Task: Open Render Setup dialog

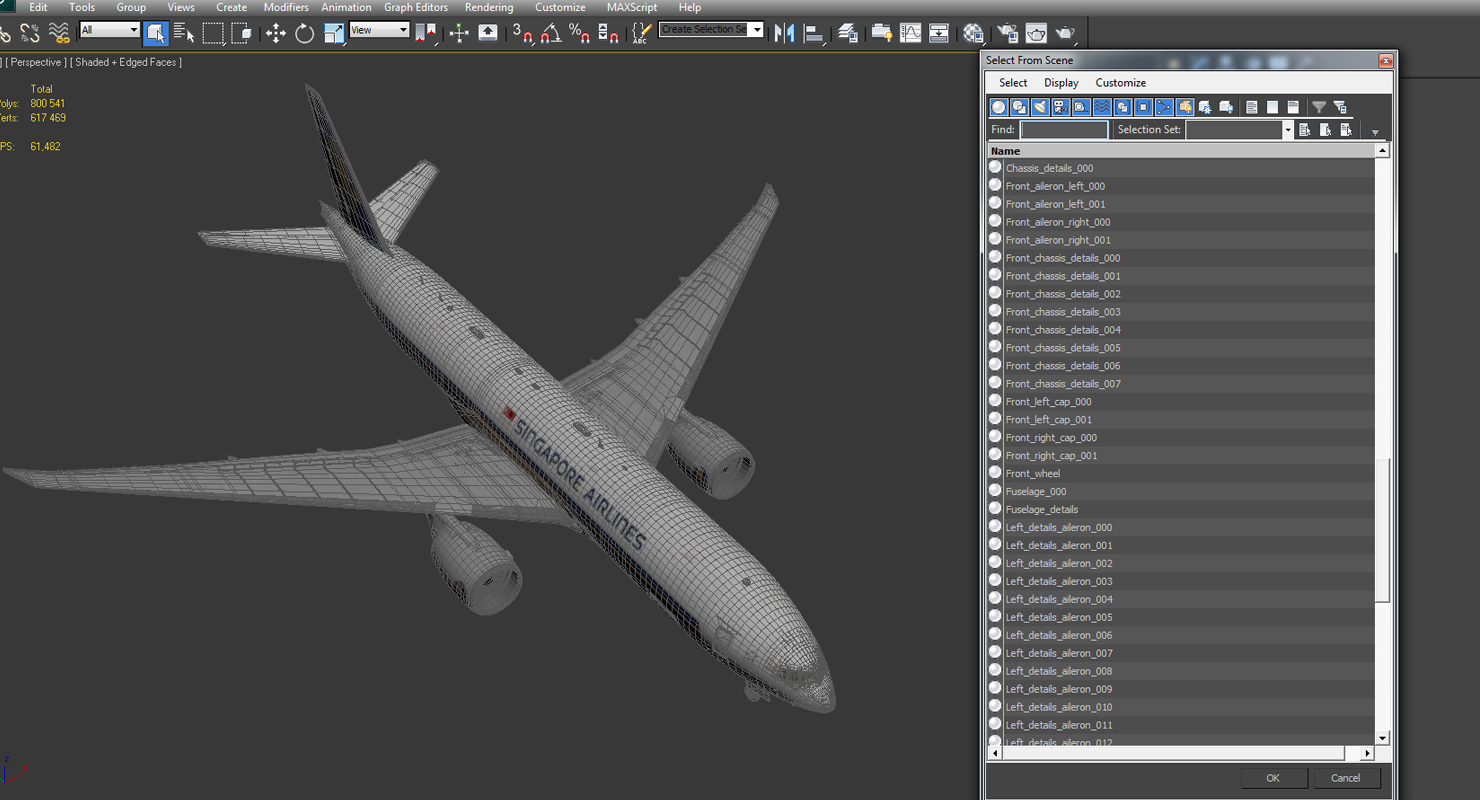Action: [1007, 33]
